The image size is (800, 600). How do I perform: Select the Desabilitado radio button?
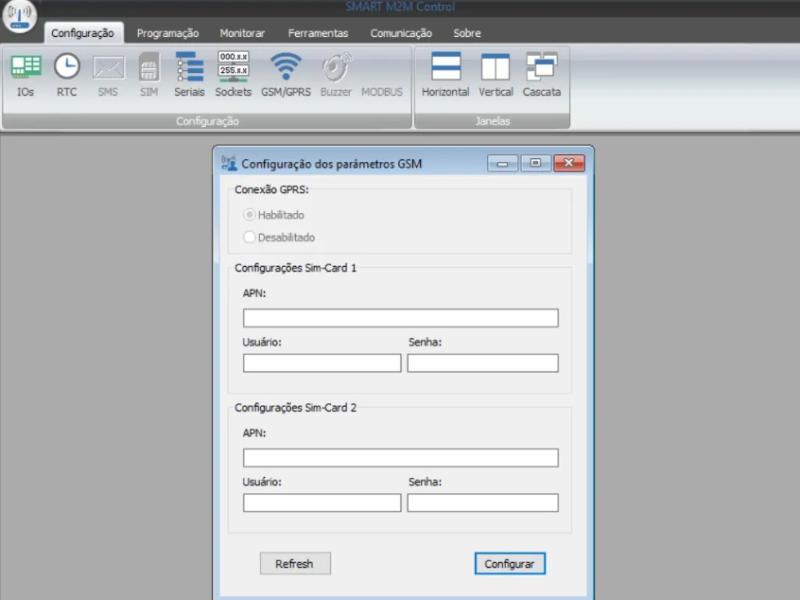pos(249,238)
